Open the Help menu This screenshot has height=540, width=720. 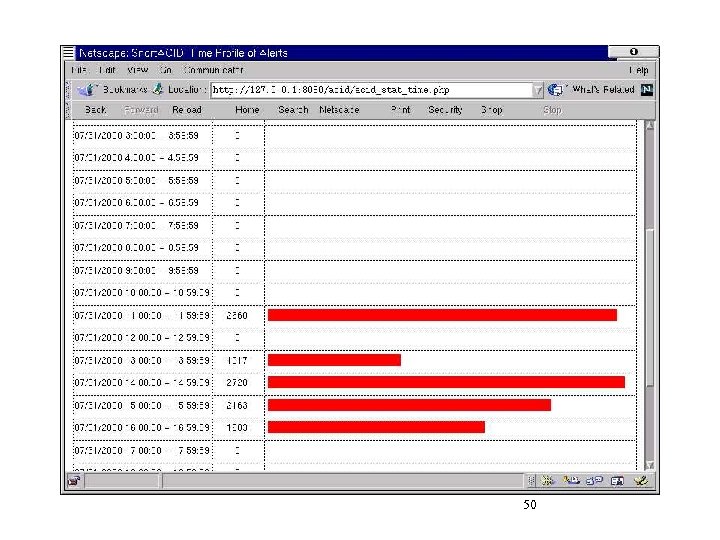pyautogui.click(x=639, y=70)
